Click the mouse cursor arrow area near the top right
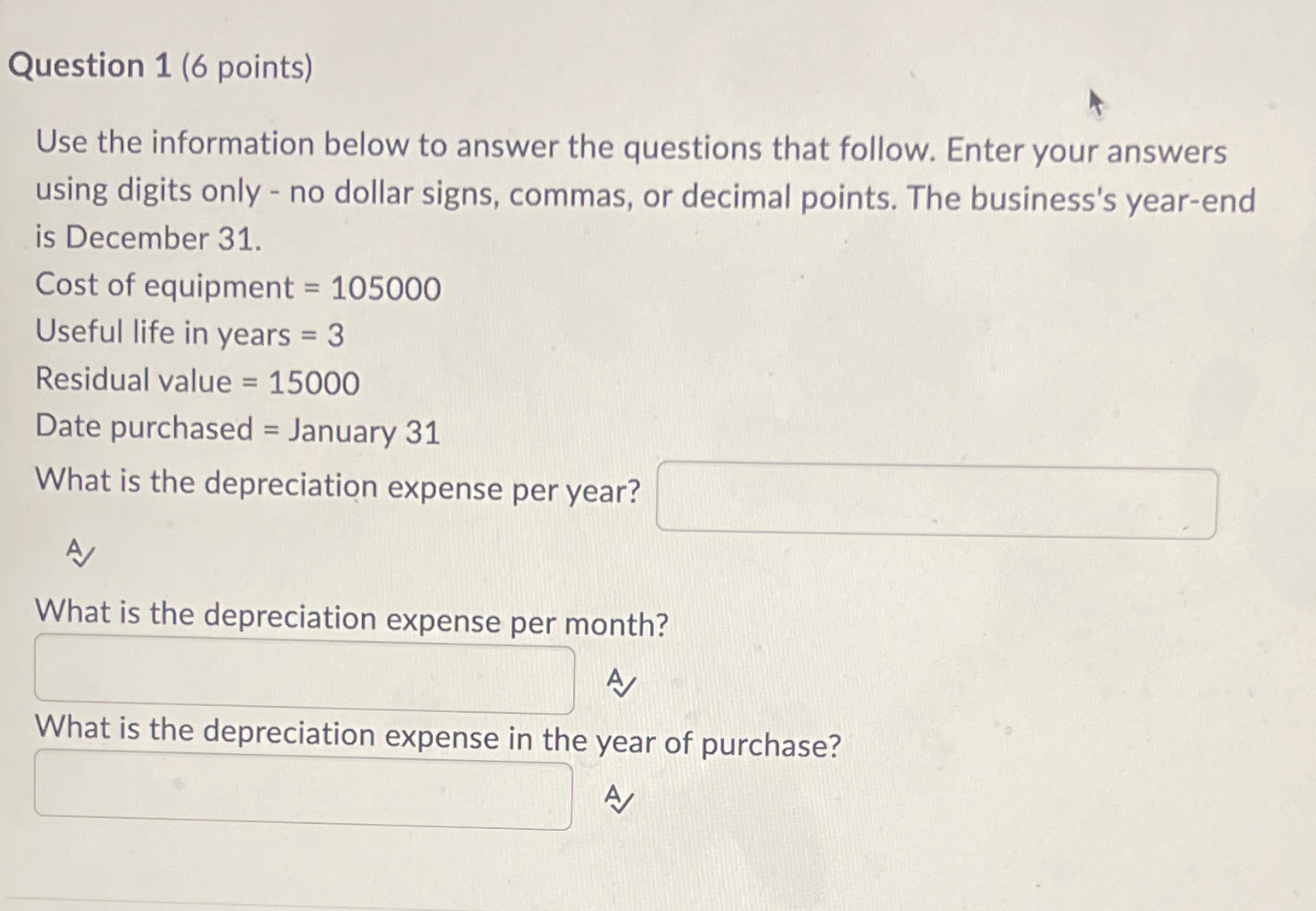 (1097, 102)
